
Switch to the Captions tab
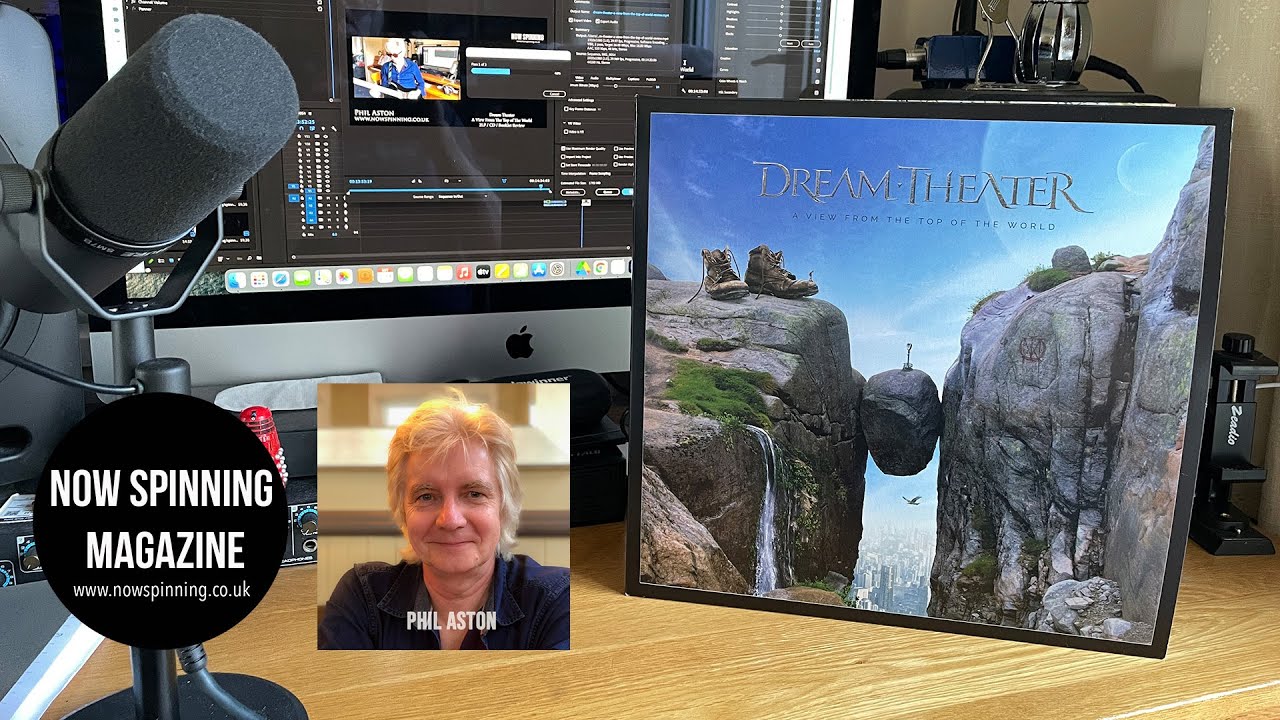pos(633,79)
